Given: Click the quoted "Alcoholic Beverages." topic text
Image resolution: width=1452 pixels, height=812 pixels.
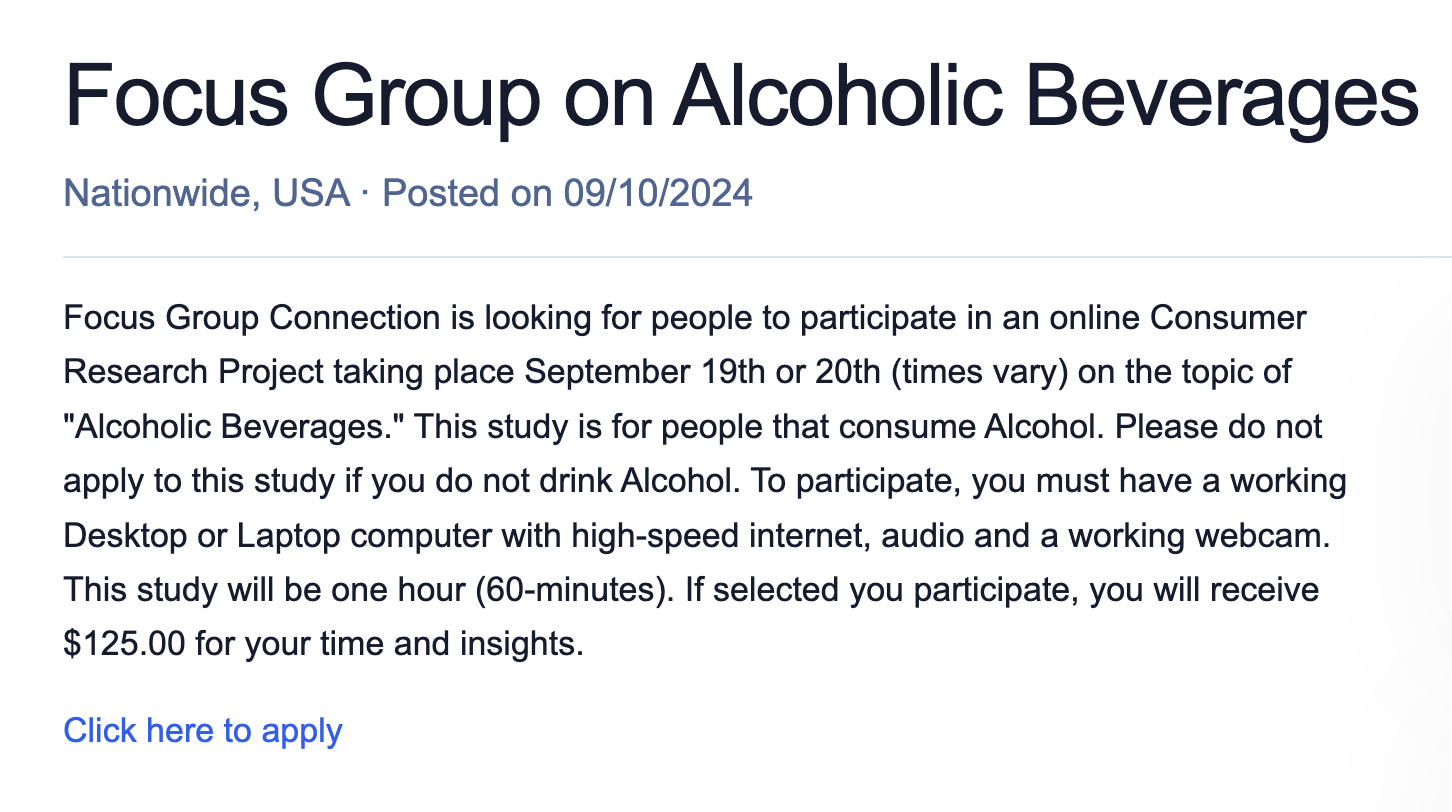Looking at the screenshot, I should (x=233, y=427).
